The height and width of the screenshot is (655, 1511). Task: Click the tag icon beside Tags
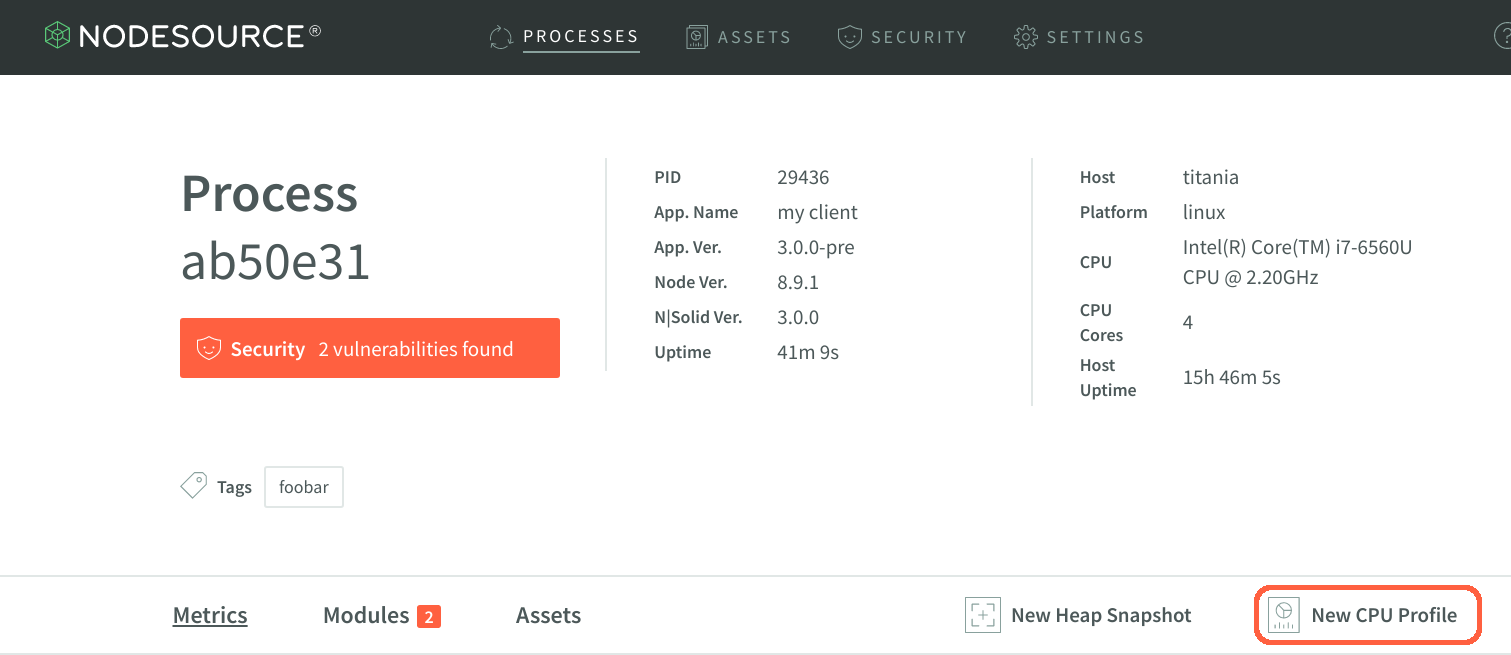point(193,486)
